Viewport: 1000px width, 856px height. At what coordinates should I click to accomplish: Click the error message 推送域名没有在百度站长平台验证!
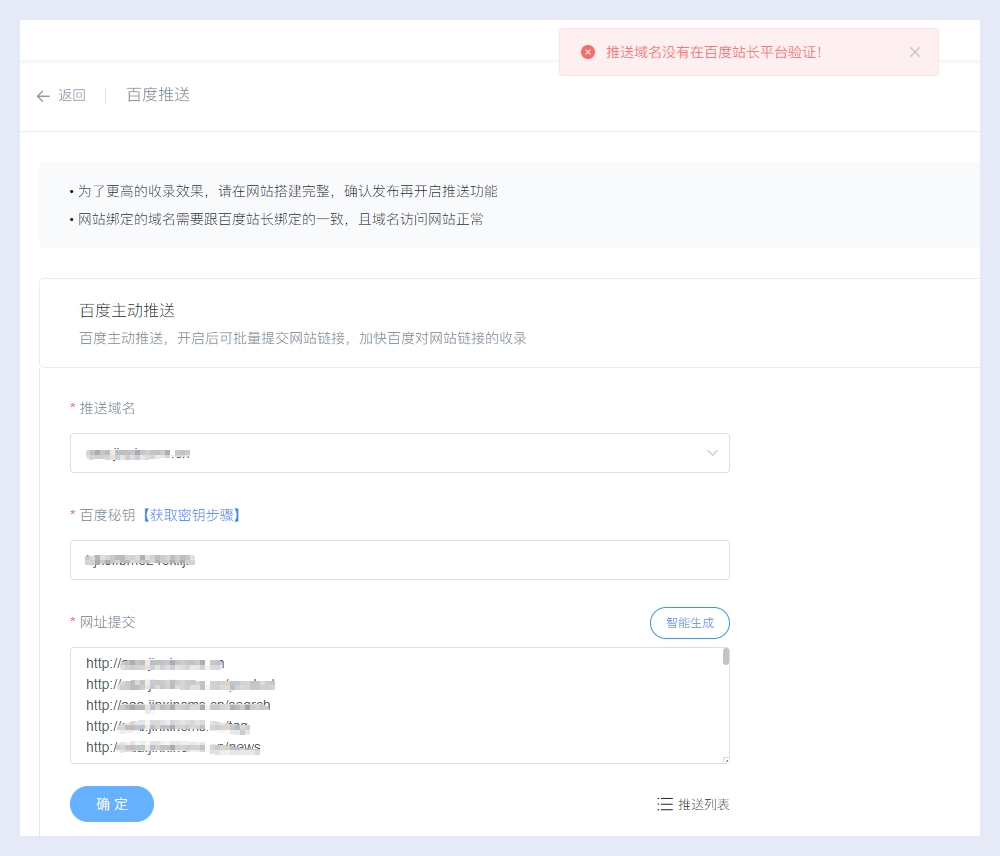point(714,52)
